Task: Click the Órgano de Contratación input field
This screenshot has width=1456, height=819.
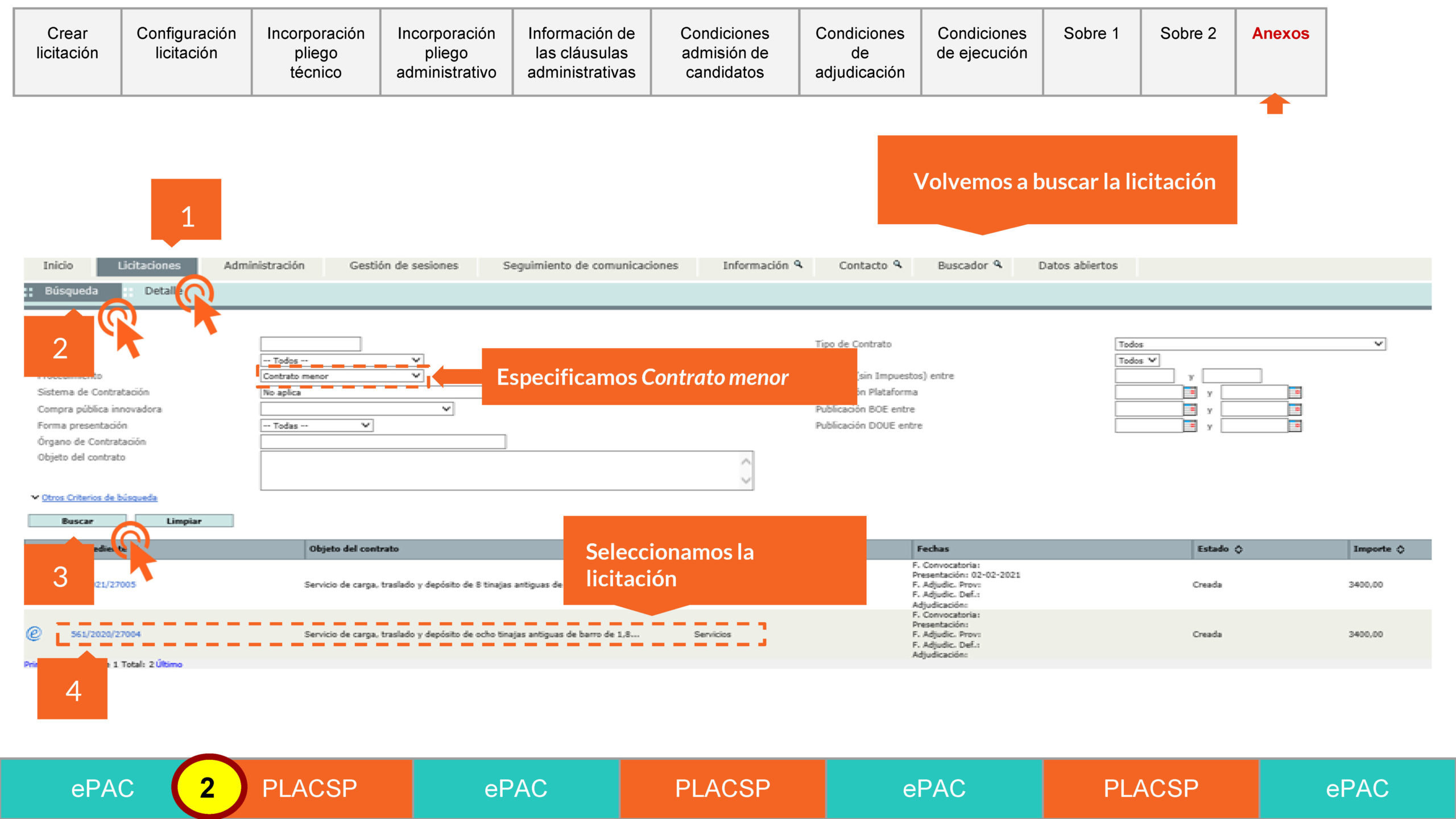Action: click(x=383, y=442)
